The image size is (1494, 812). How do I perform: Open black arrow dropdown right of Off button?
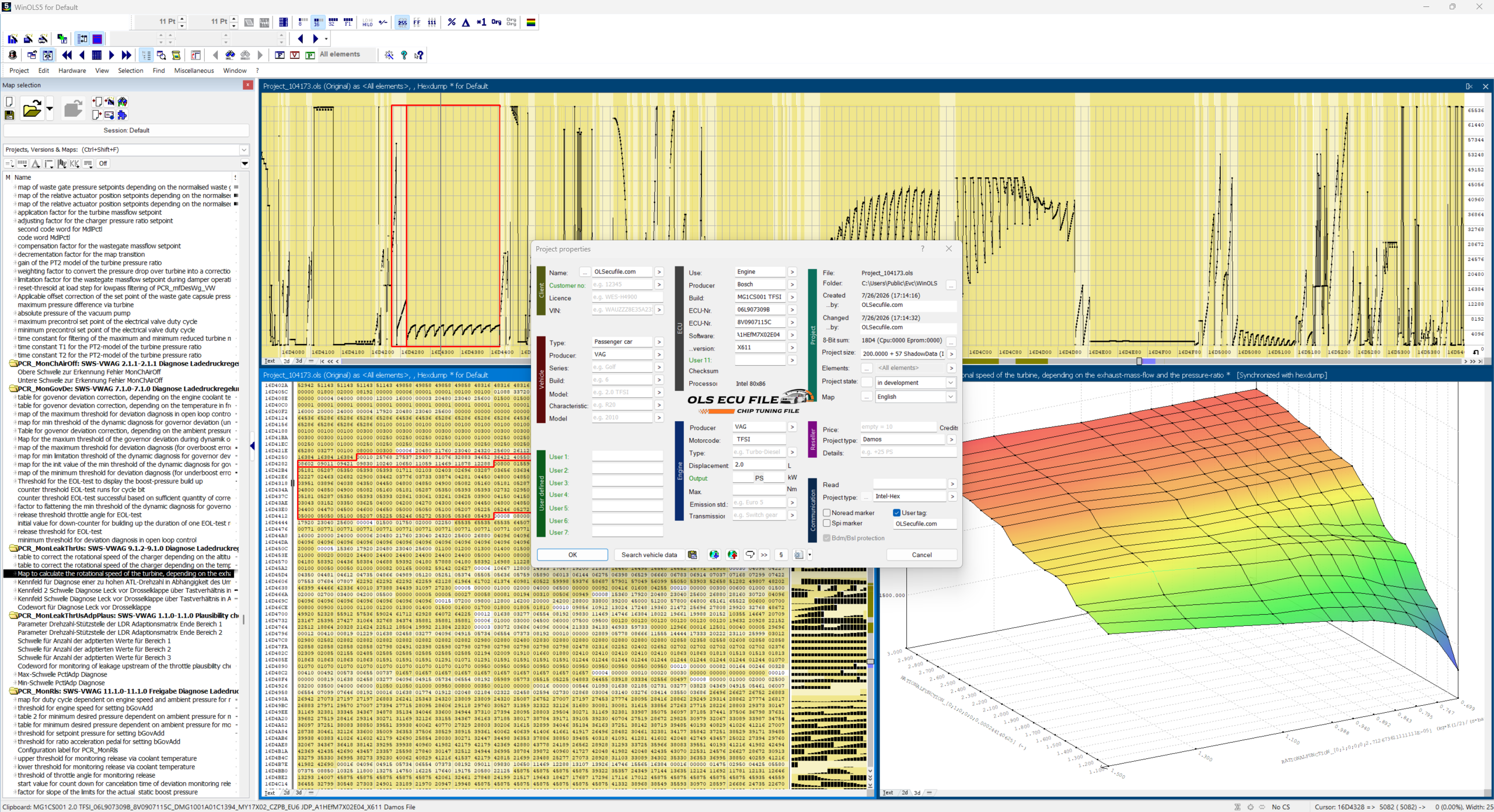245,164
